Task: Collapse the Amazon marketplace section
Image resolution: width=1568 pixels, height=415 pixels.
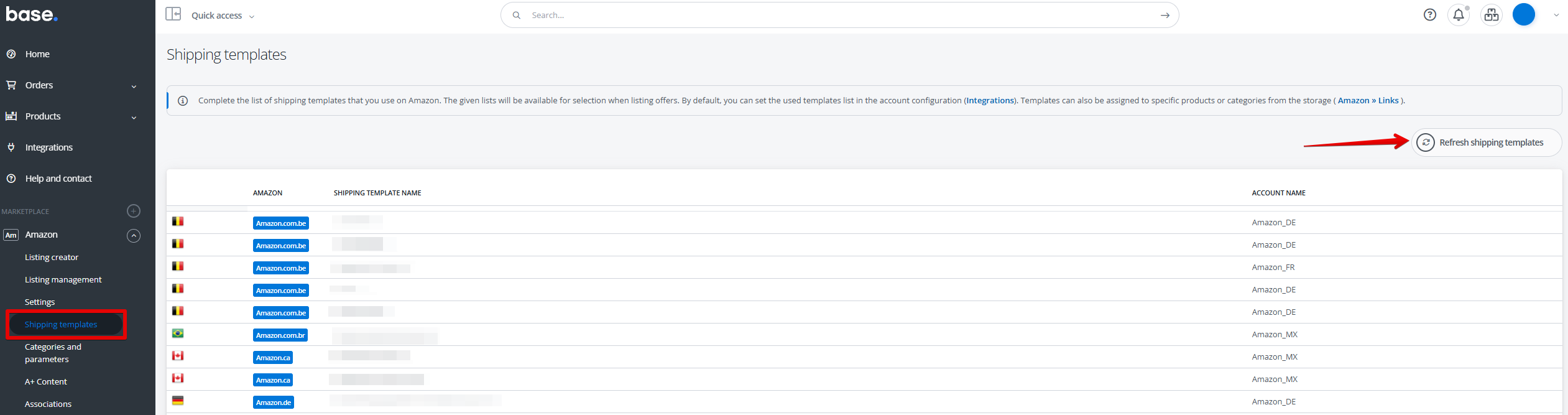Action: (x=134, y=235)
